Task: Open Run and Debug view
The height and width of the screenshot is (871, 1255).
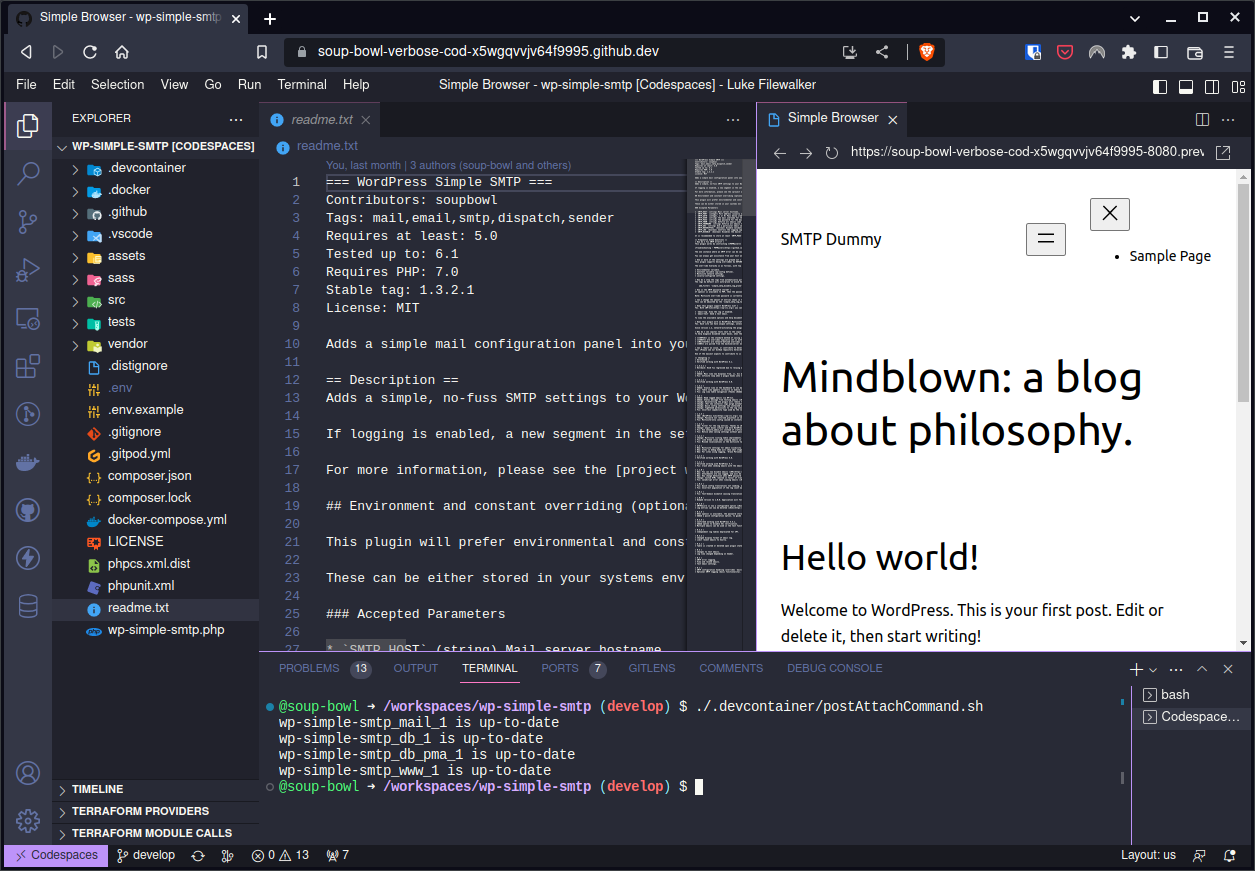Action: [28, 270]
